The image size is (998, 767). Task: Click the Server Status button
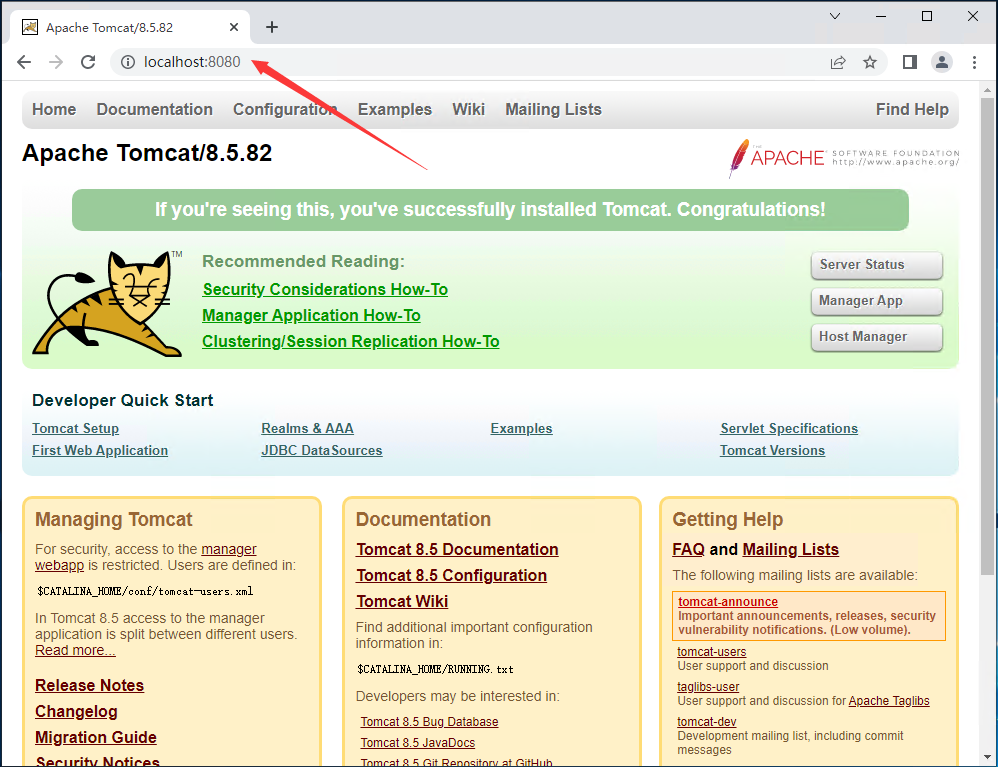click(x=876, y=265)
